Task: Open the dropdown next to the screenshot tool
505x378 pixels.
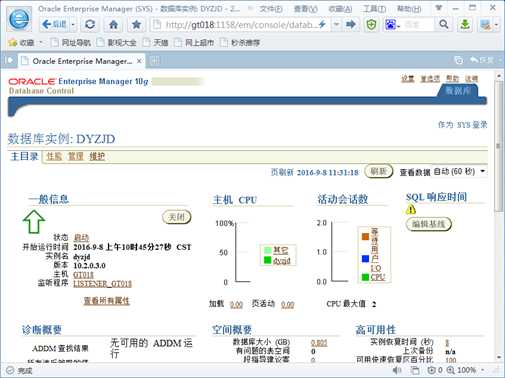Action: click(x=496, y=25)
